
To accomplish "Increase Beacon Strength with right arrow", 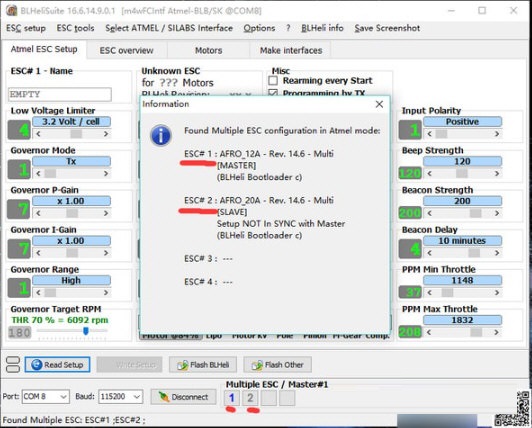I will pos(497,213).
